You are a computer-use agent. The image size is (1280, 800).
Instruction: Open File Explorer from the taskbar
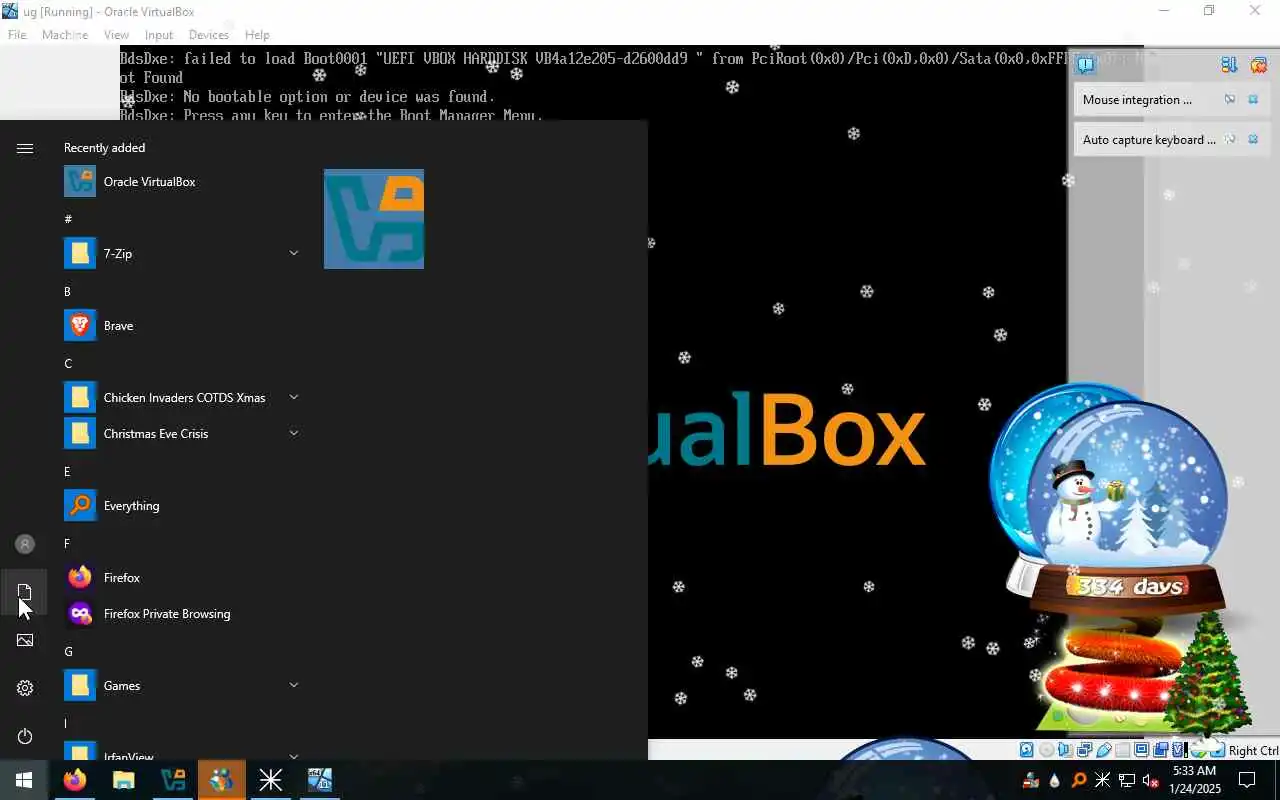click(123, 780)
